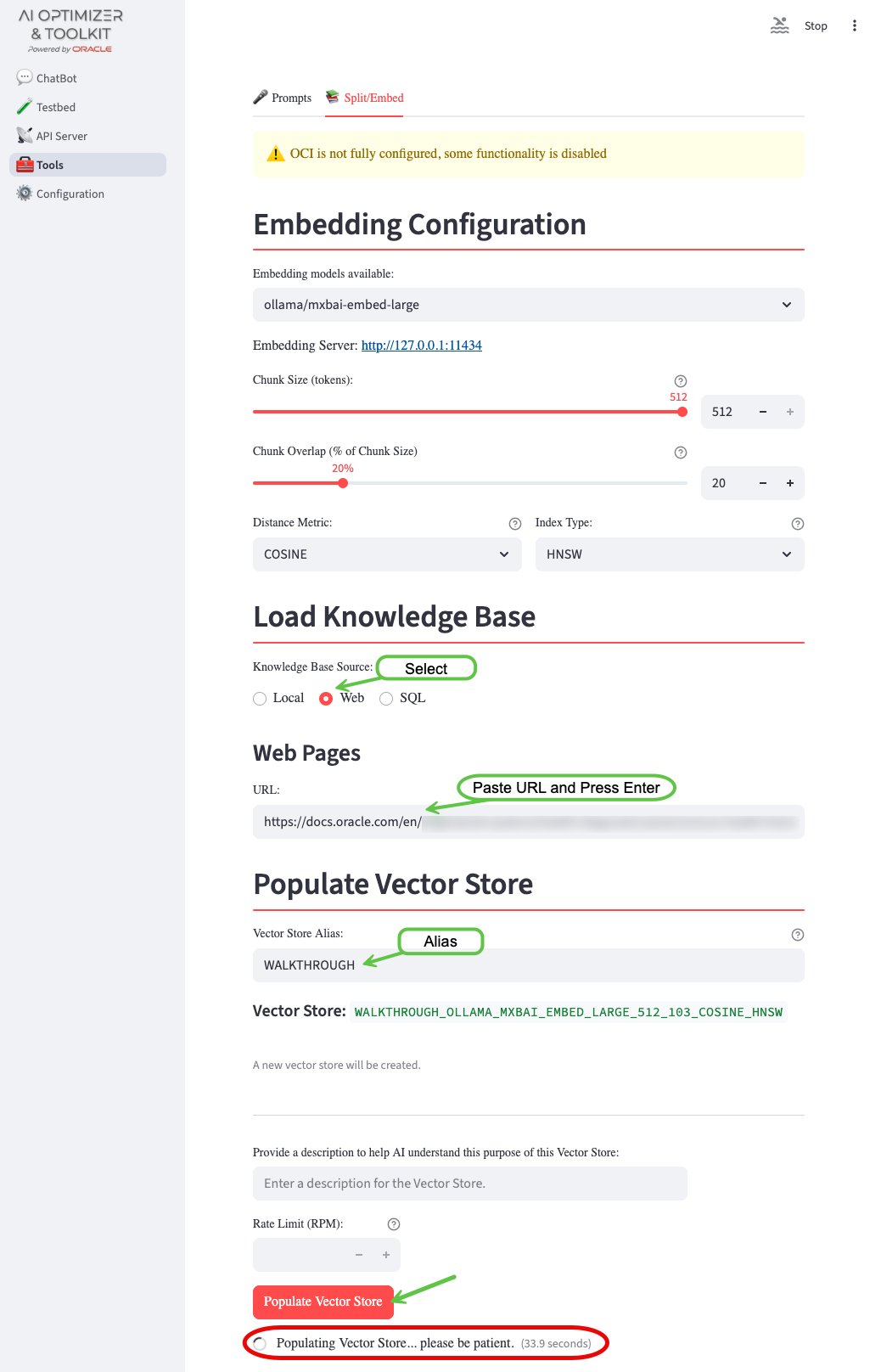Click Rate Limit help icon
Viewport: 881px width, 1372px height.
pos(393,1224)
